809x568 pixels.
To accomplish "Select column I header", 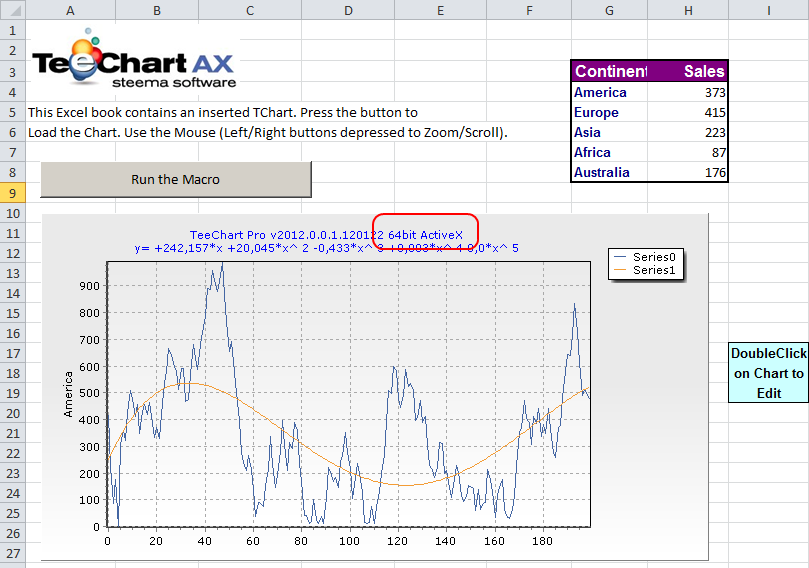I will pos(769,10).
